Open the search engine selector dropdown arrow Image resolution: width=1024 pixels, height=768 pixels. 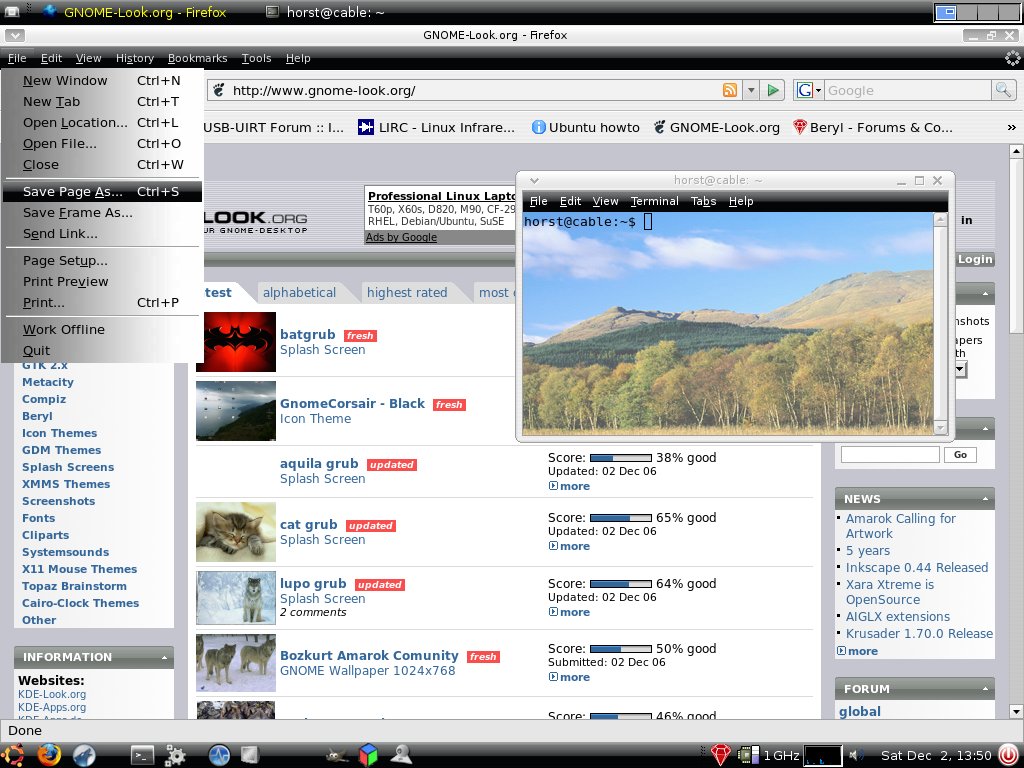coord(818,90)
